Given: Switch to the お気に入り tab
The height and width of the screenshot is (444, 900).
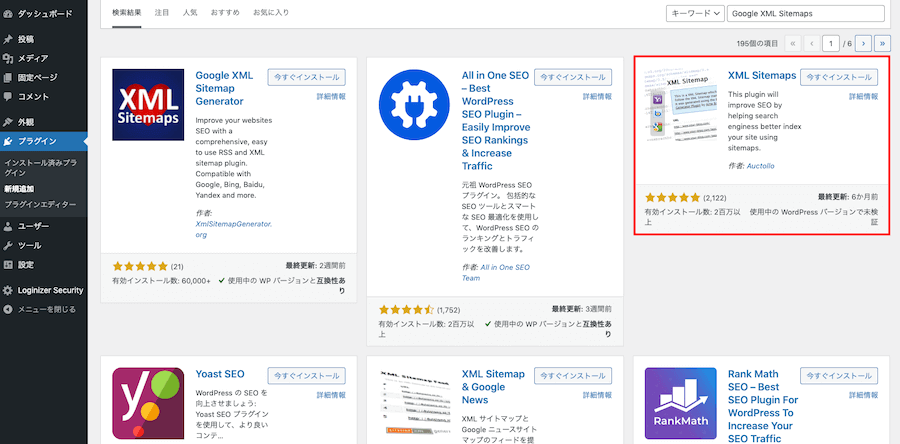Looking at the screenshot, I should 271,13.
